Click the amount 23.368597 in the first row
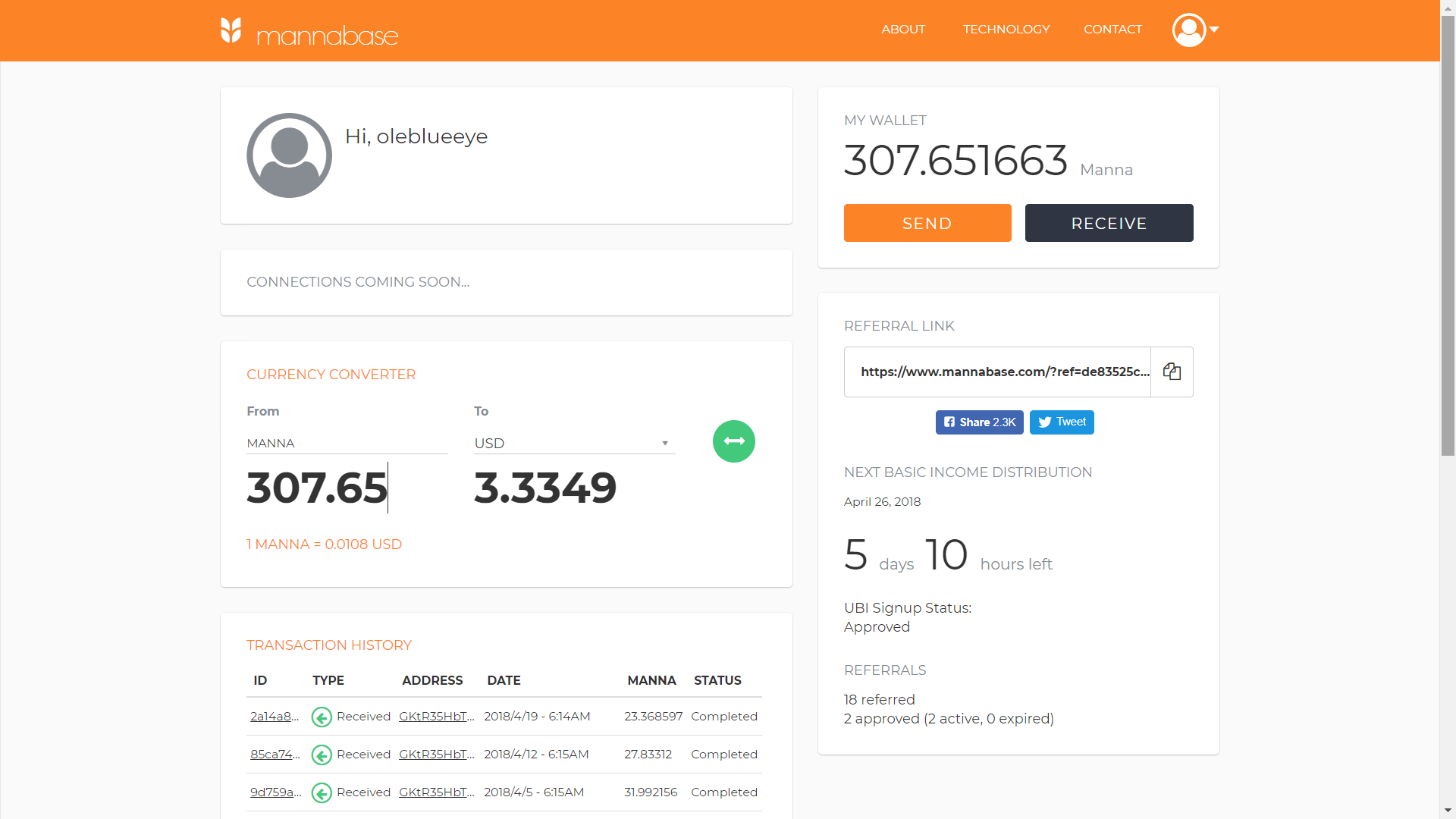The image size is (1456, 819). coord(654,717)
